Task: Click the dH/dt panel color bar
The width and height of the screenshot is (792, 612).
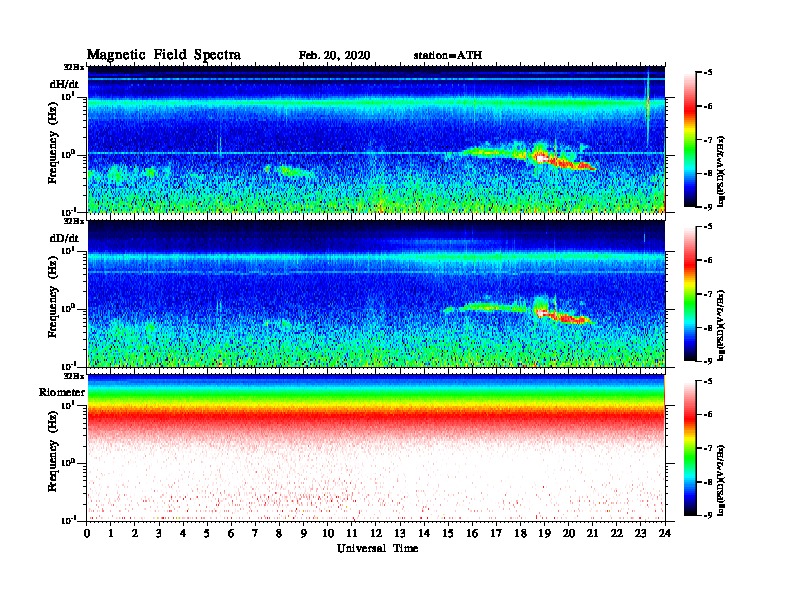Action: (690, 140)
